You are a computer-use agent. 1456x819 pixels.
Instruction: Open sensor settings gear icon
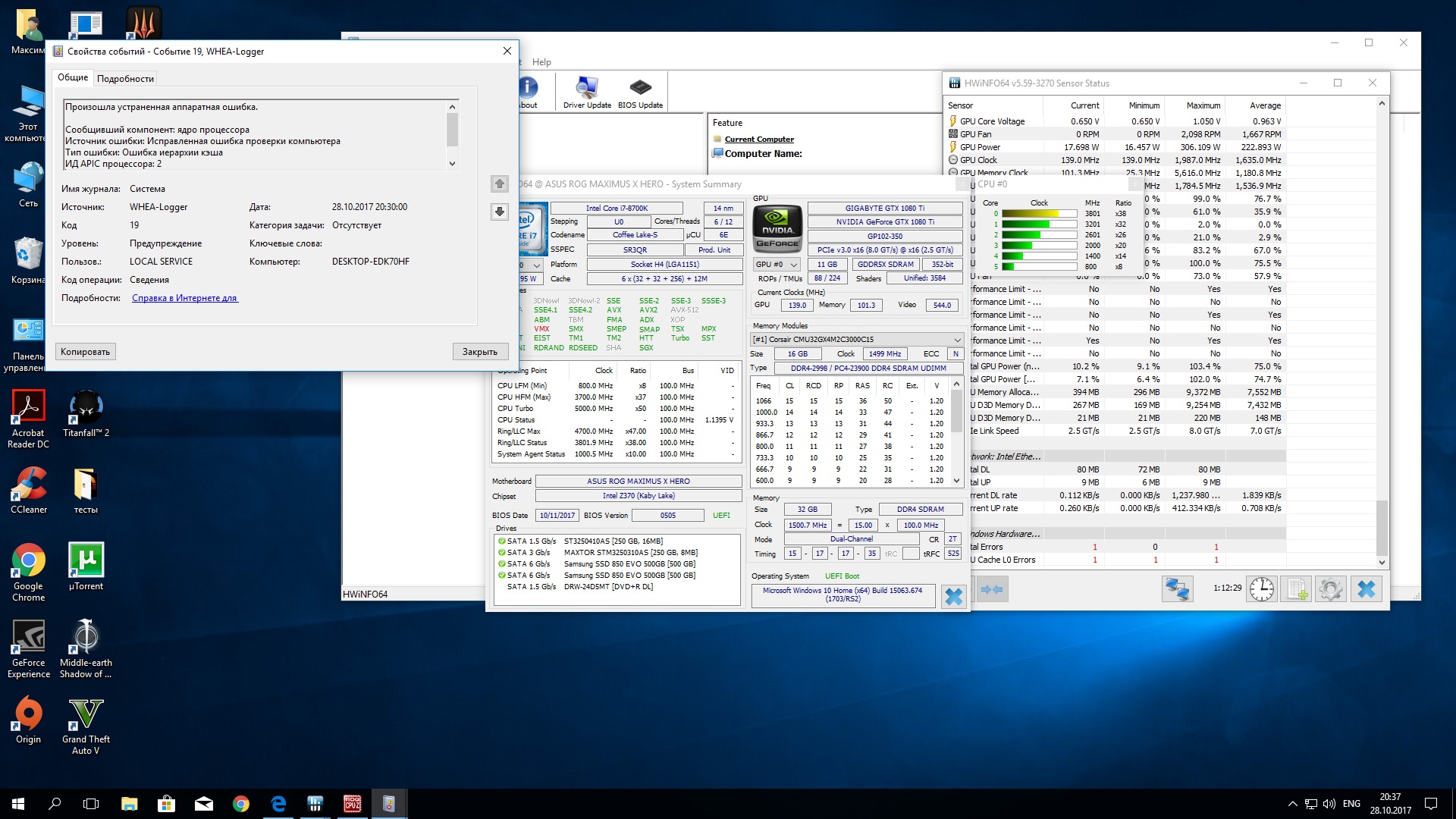[1330, 589]
